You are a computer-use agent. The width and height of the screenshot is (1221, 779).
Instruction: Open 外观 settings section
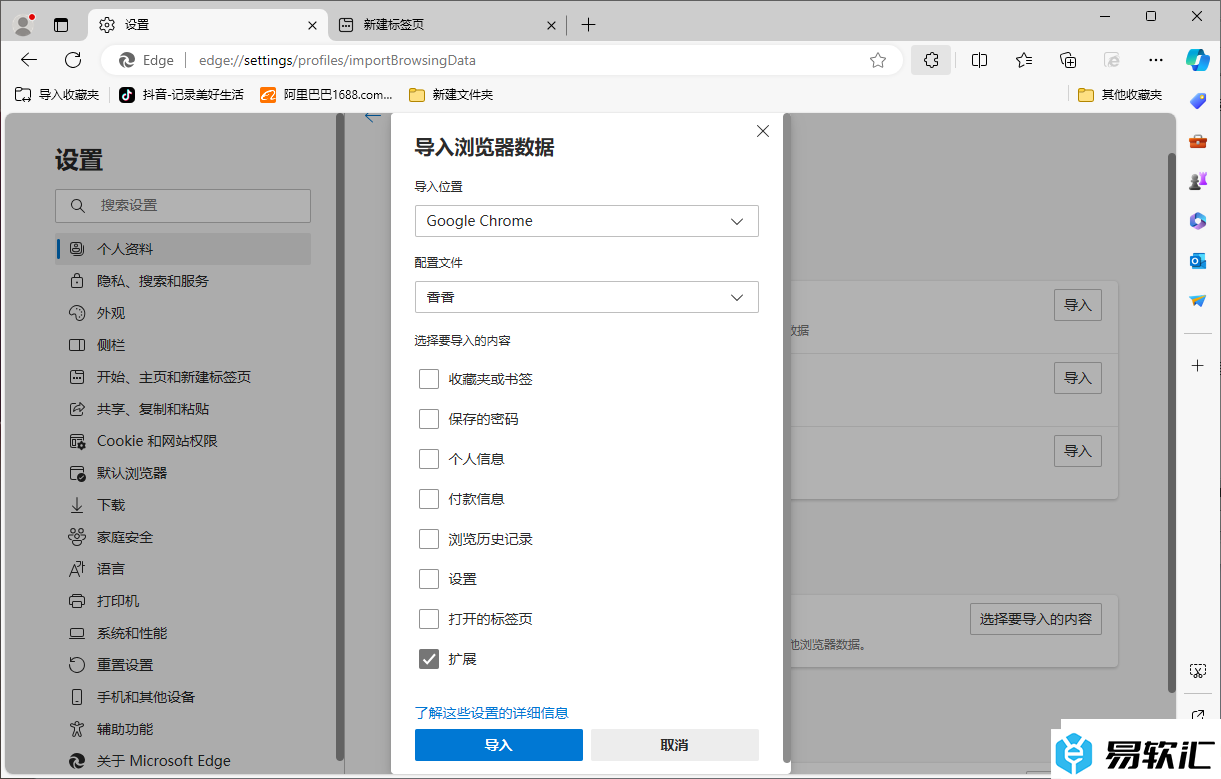pos(183,313)
